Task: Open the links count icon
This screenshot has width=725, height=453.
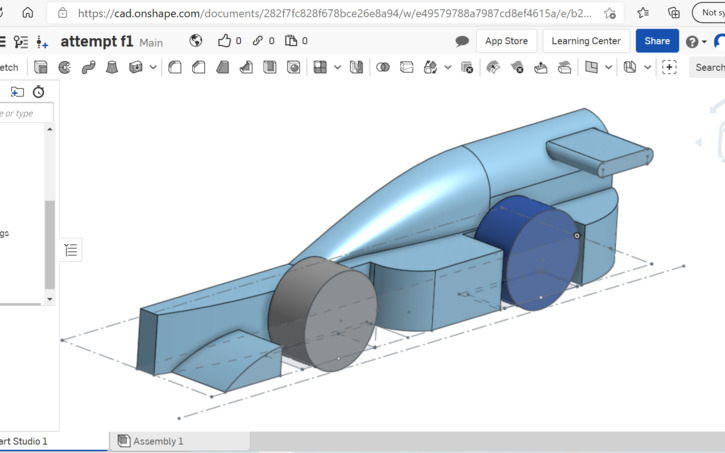Action: pos(258,41)
